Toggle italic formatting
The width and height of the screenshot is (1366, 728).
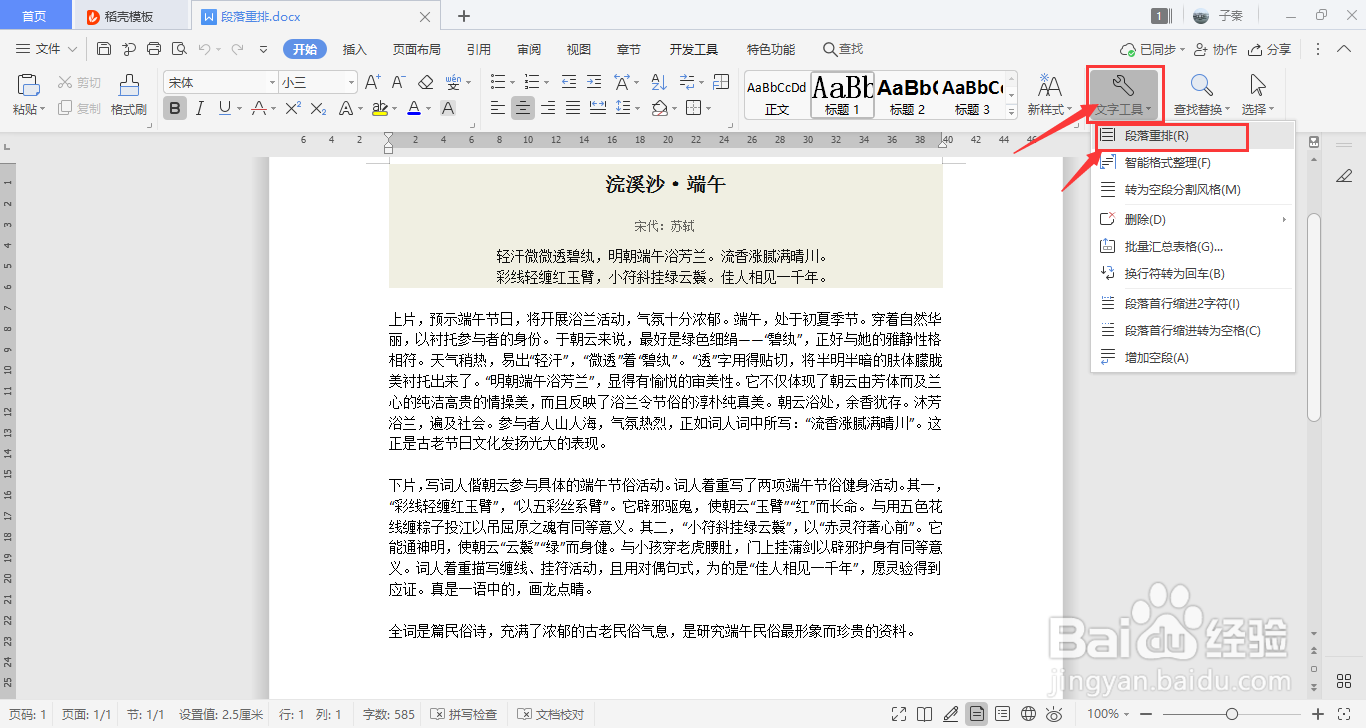pyautogui.click(x=200, y=108)
